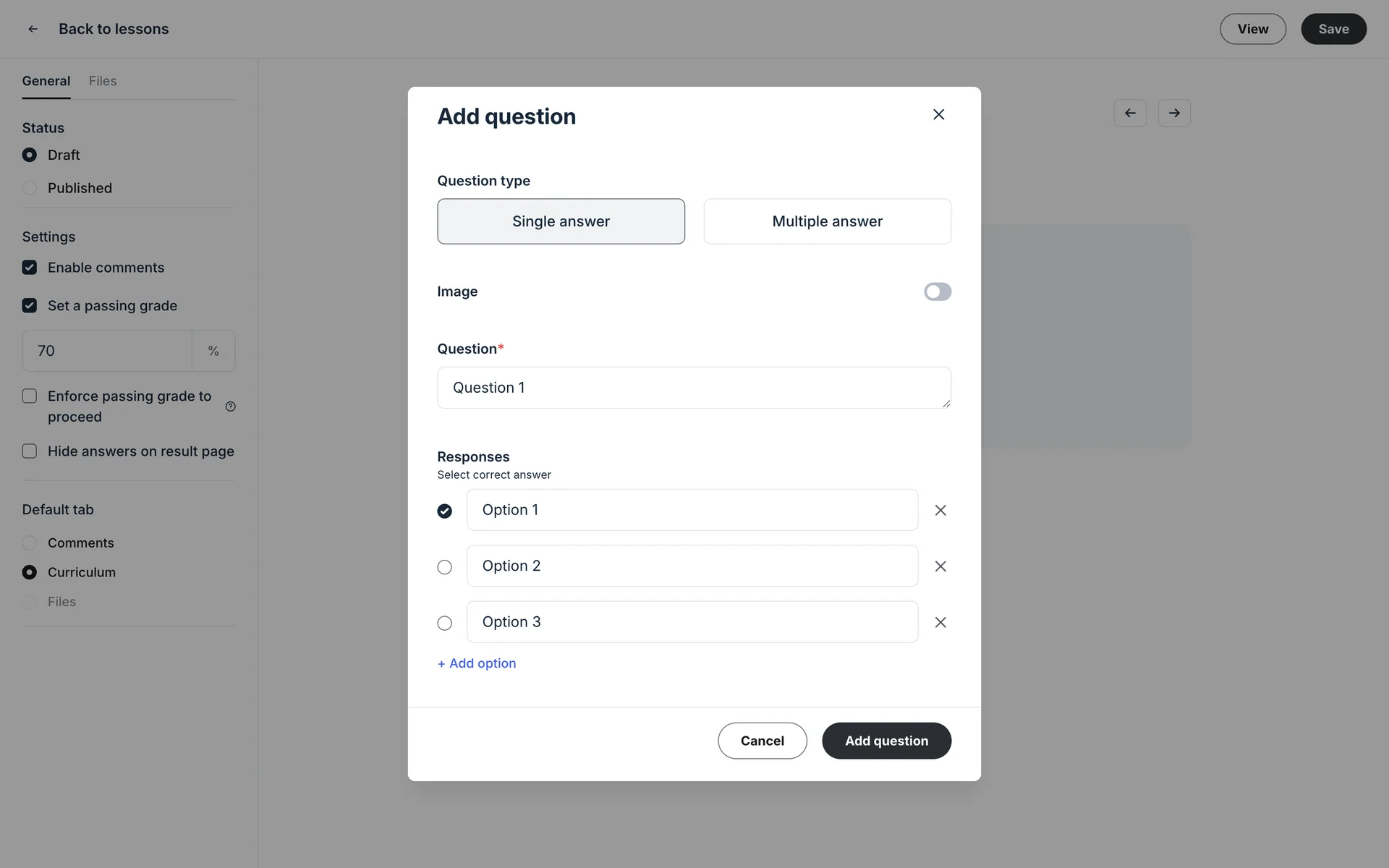Go to previous item with left arrow button
The height and width of the screenshot is (868, 1389).
1130,113
